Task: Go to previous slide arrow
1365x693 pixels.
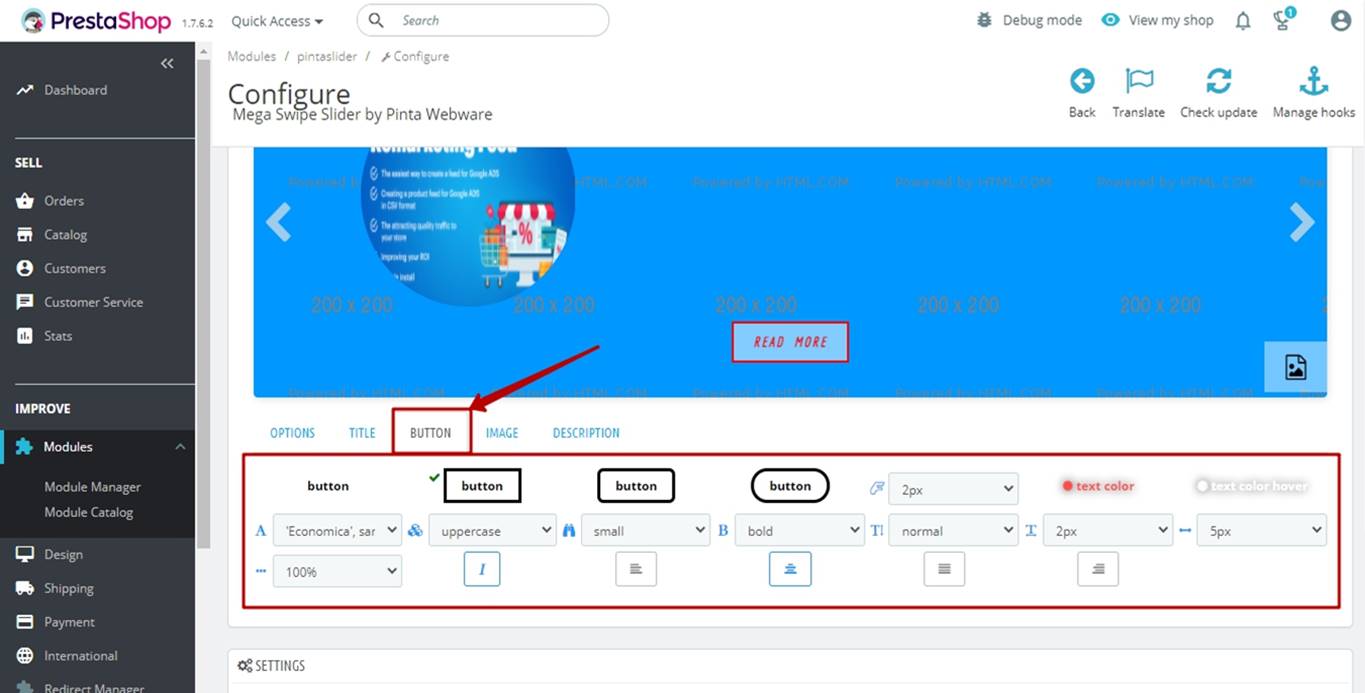Action: [x=278, y=222]
